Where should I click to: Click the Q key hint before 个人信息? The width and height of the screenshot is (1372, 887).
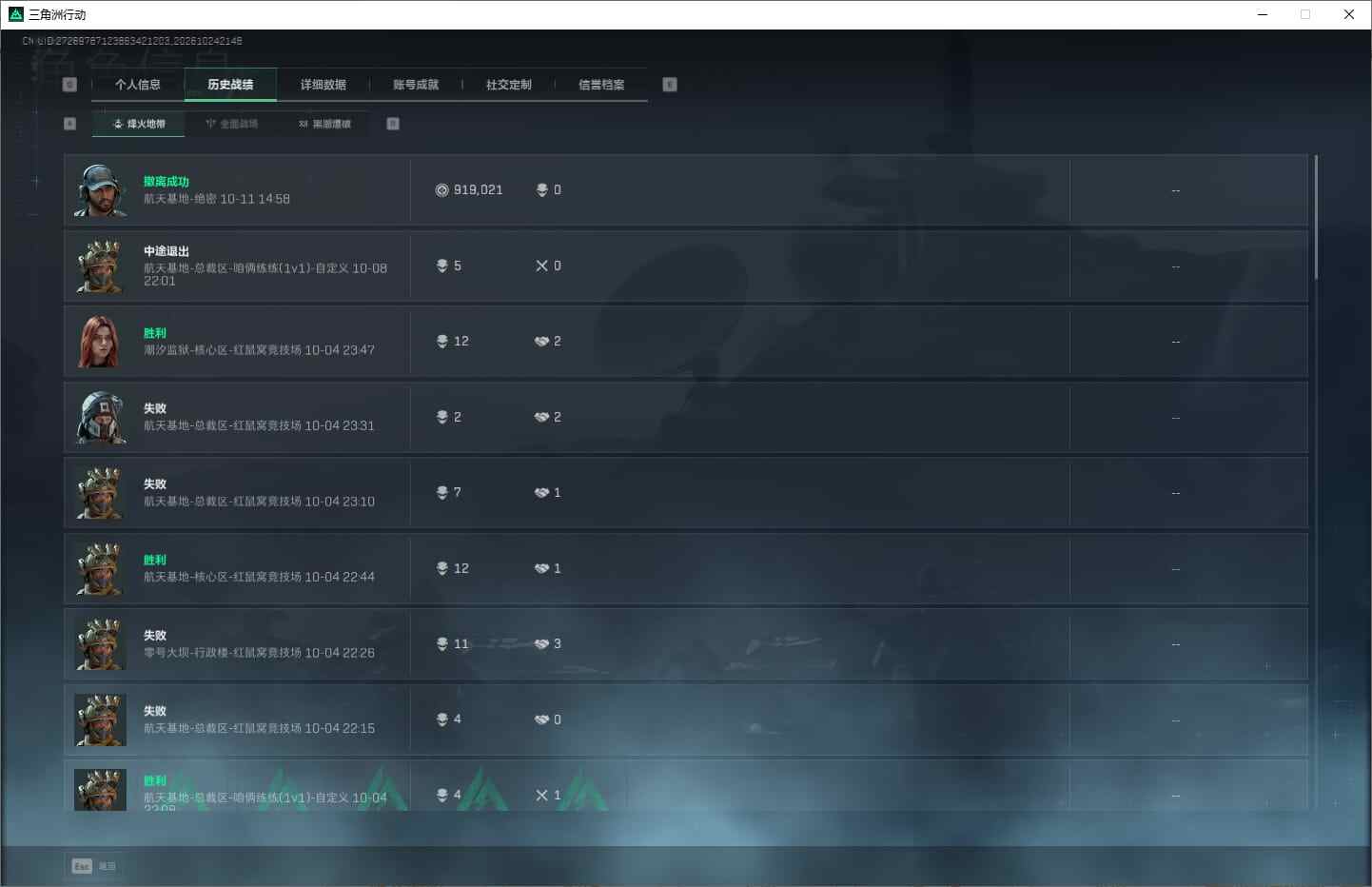[x=69, y=85]
